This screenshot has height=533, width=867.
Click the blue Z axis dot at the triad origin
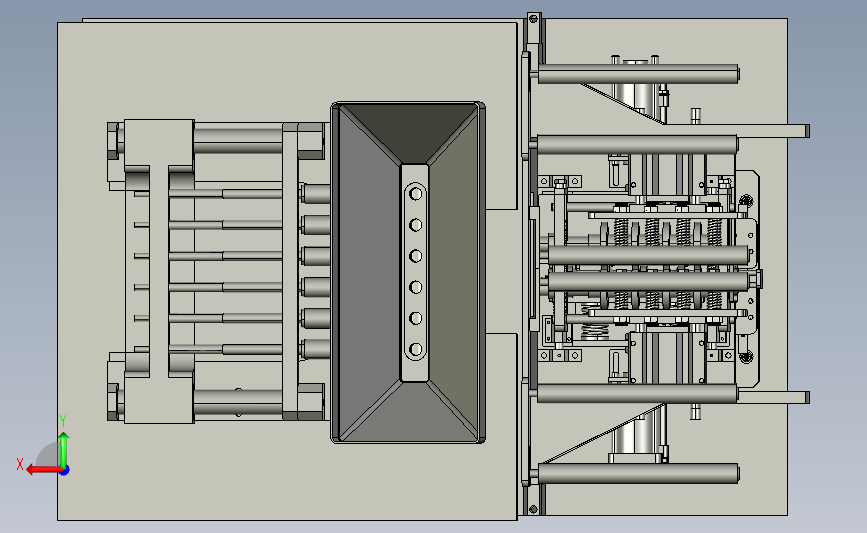pos(65,471)
